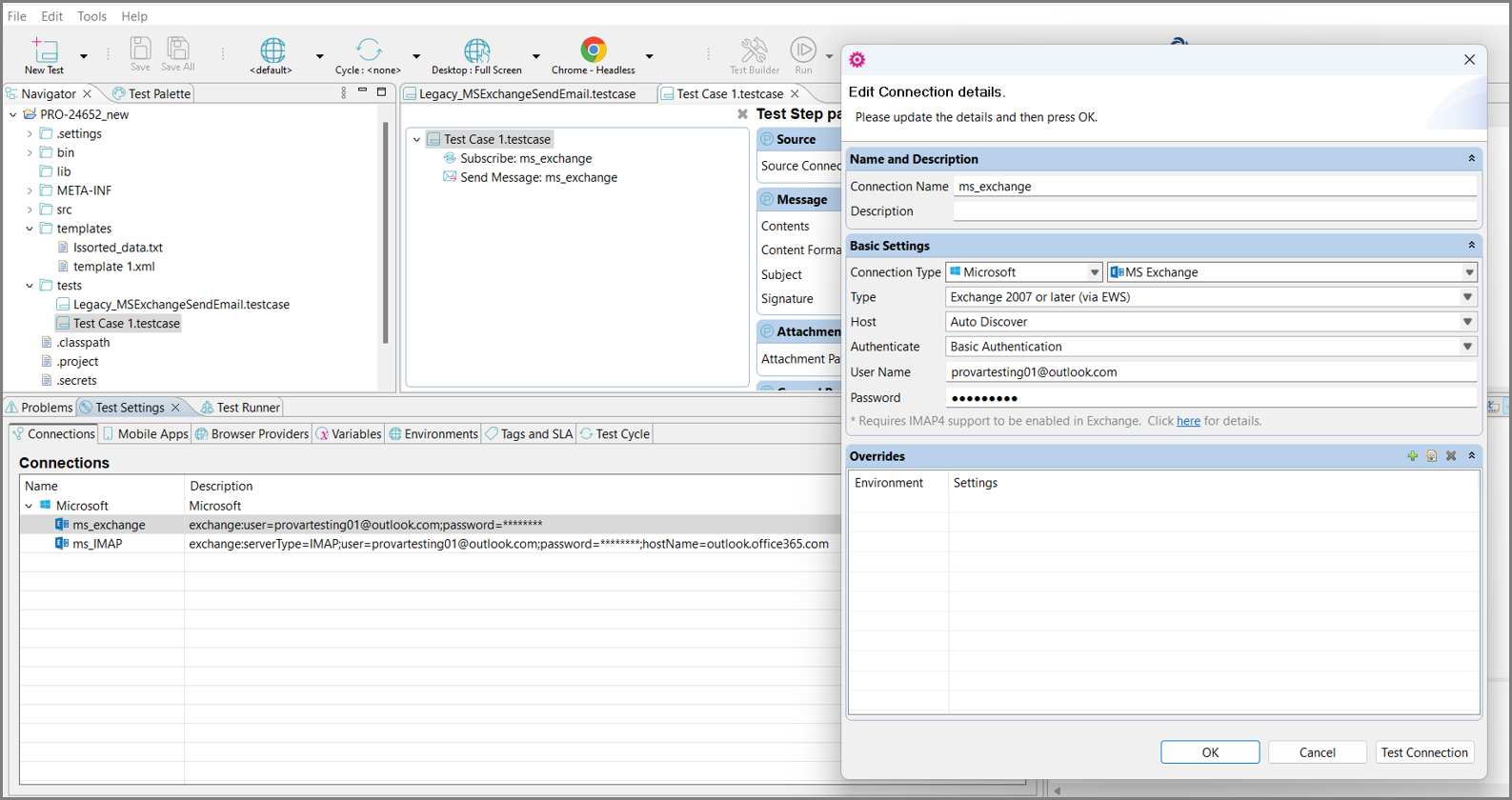1512x800 pixels.
Task: Open the Browser Providers tab
Action: pos(252,434)
